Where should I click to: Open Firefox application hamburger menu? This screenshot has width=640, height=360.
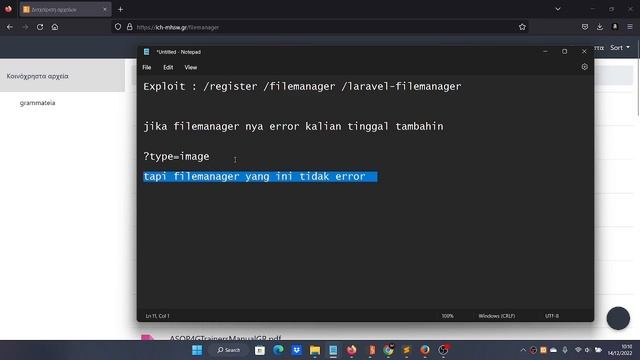point(630,27)
